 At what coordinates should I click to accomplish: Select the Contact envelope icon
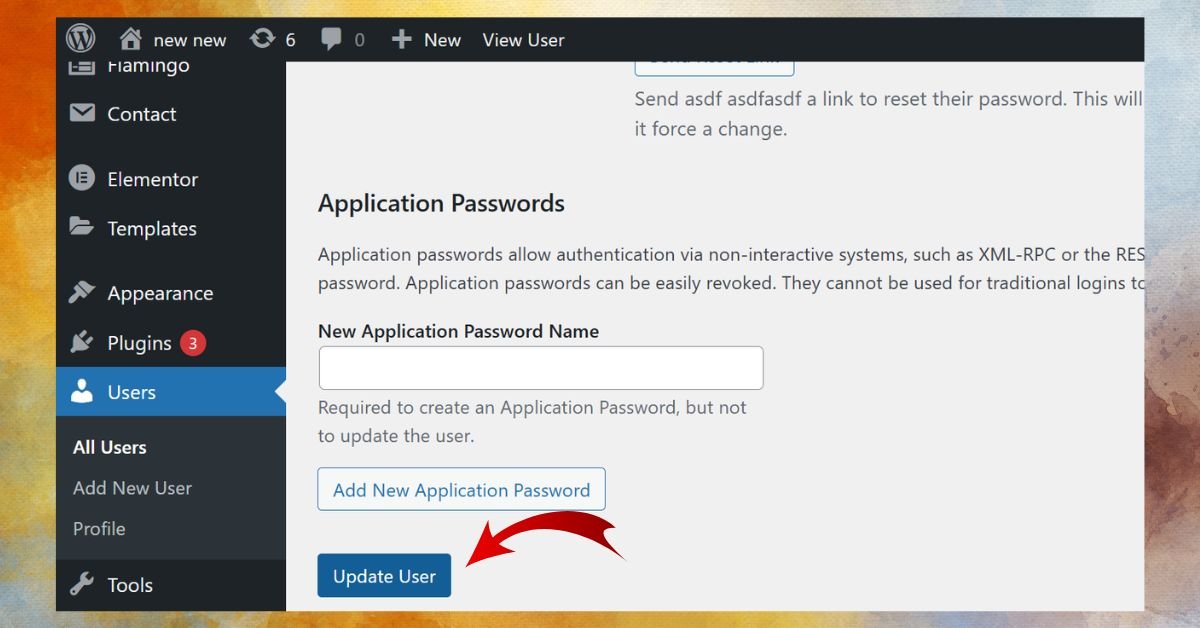[x=82, y=113]
